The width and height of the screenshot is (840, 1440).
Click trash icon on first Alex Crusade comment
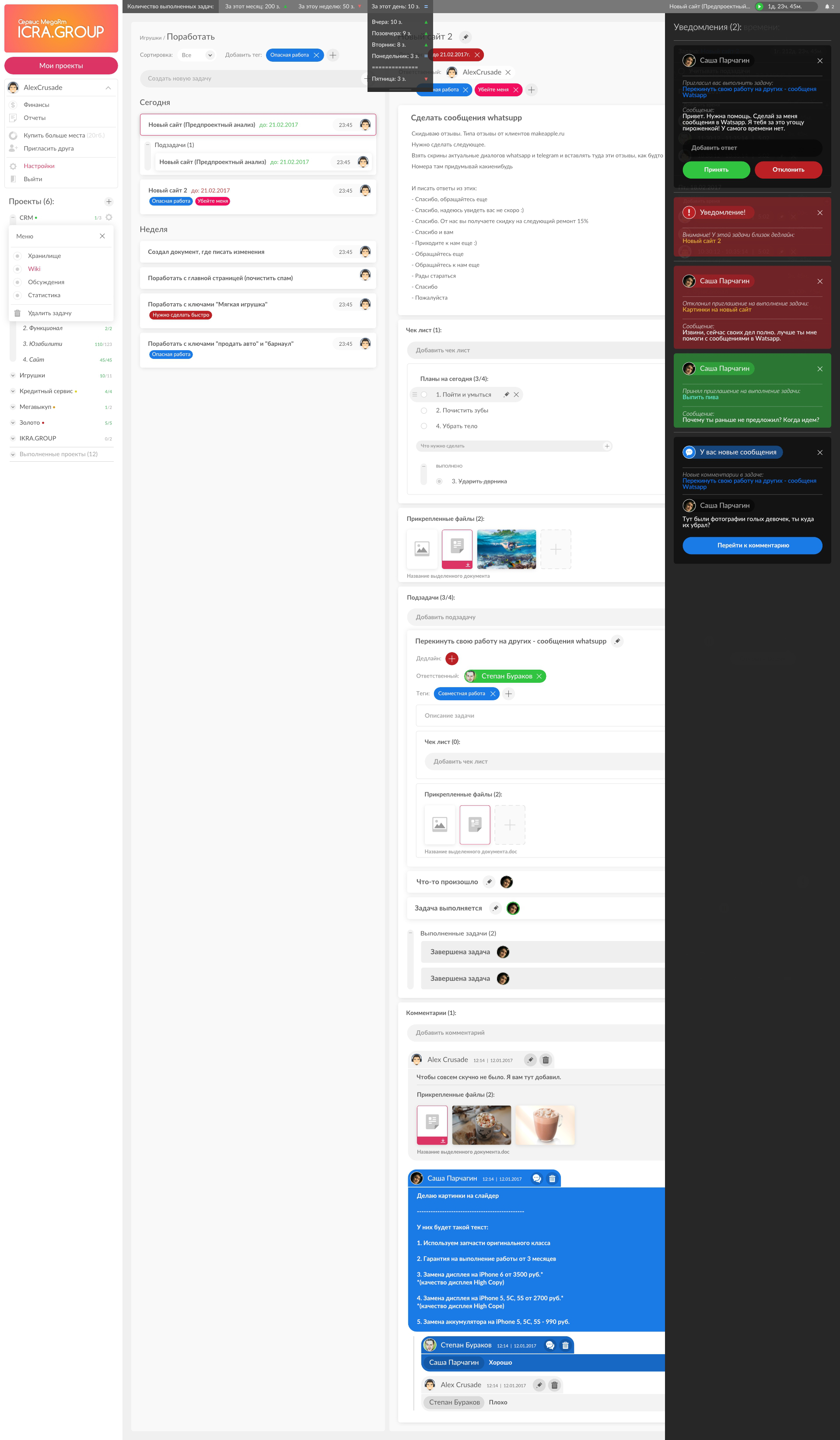pos(545,1060)
